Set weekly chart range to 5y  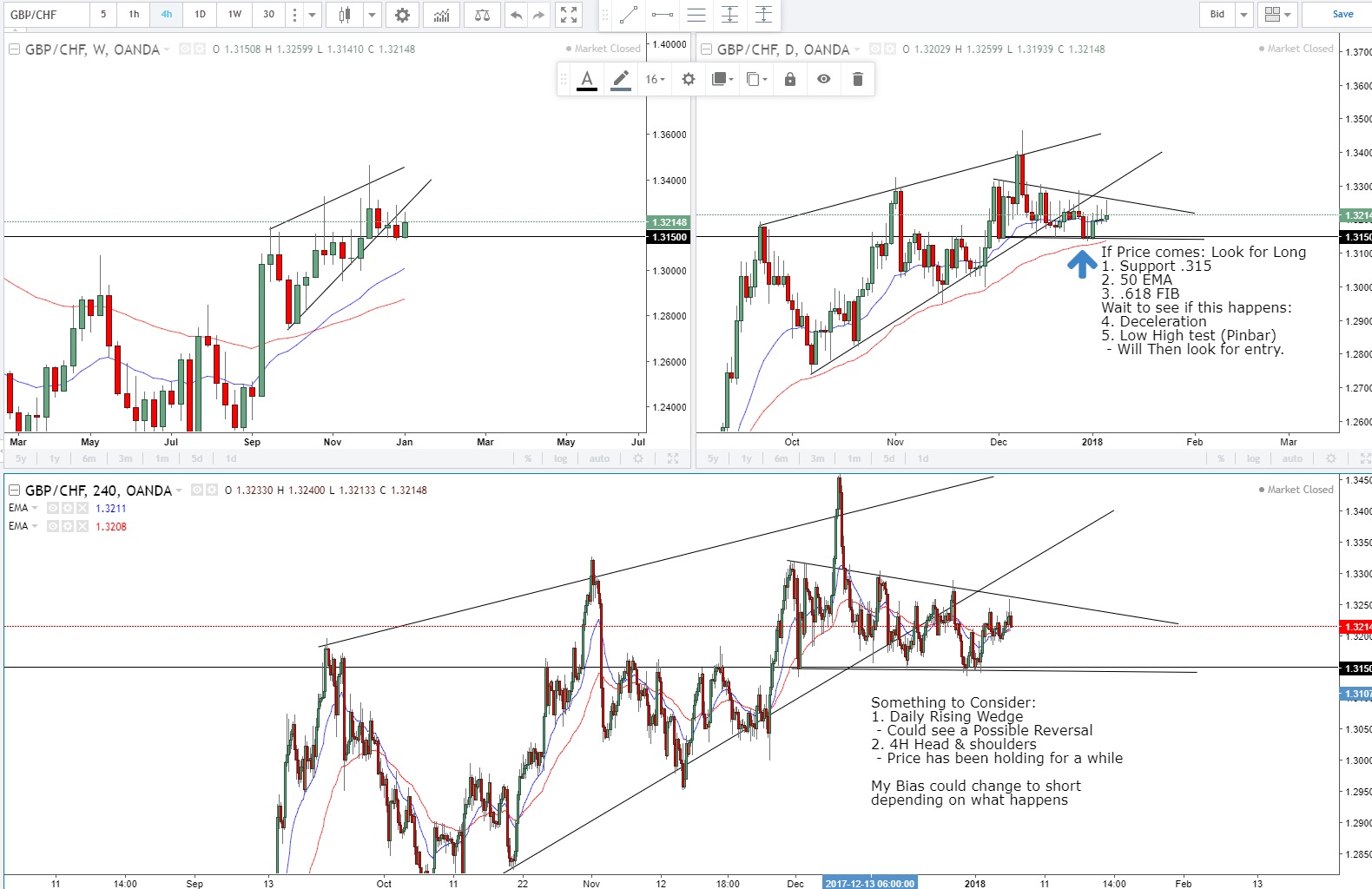21,458
